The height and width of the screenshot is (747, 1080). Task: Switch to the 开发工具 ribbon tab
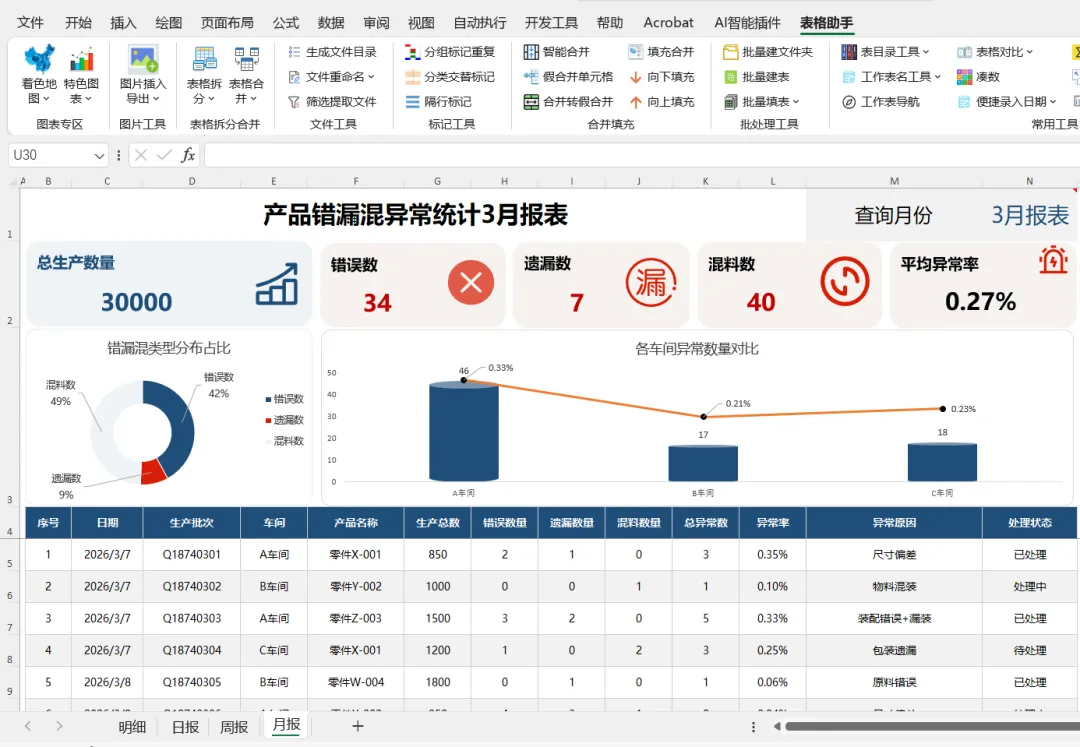(x=551, y=23)
